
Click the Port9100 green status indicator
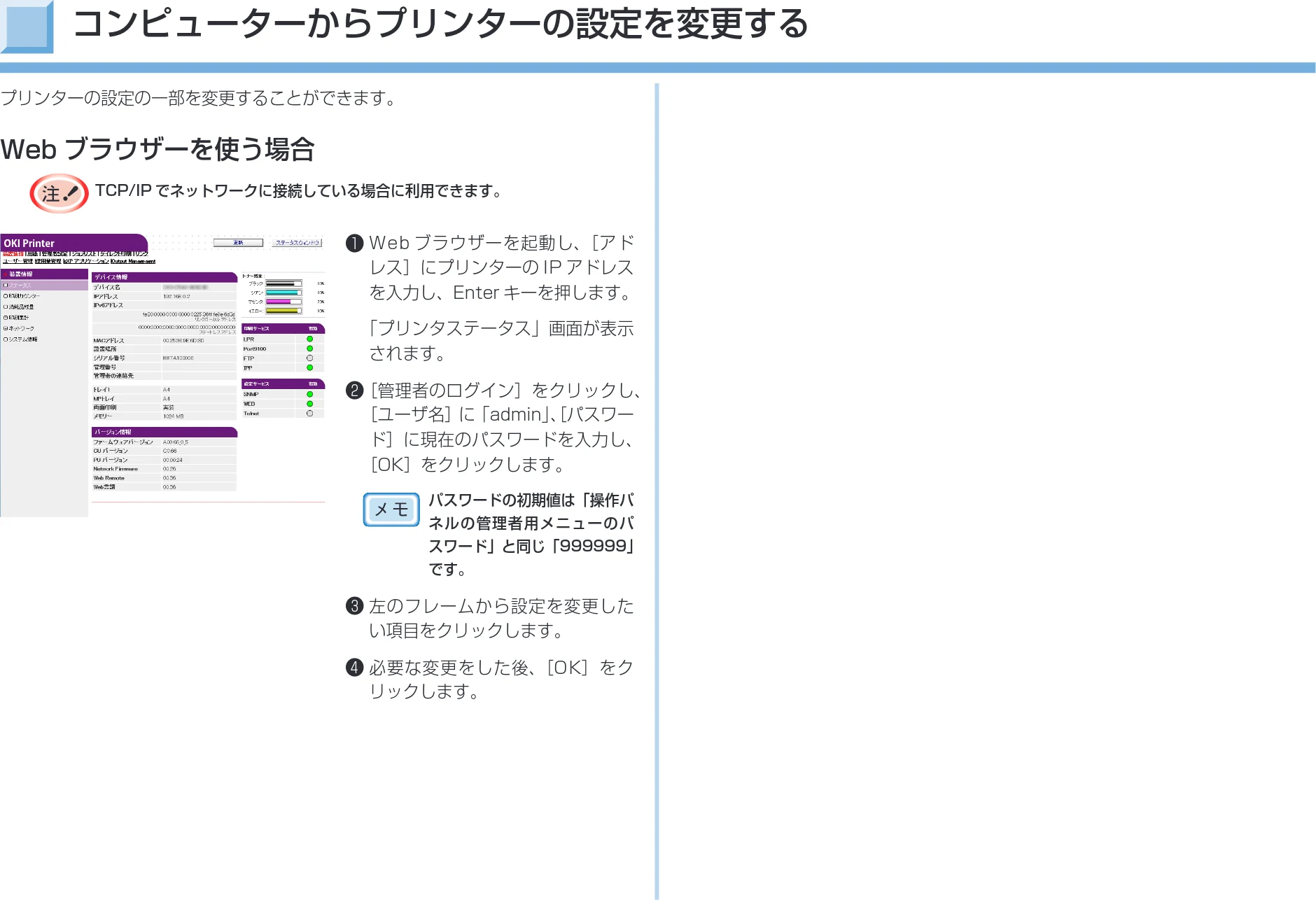[309, 349]
